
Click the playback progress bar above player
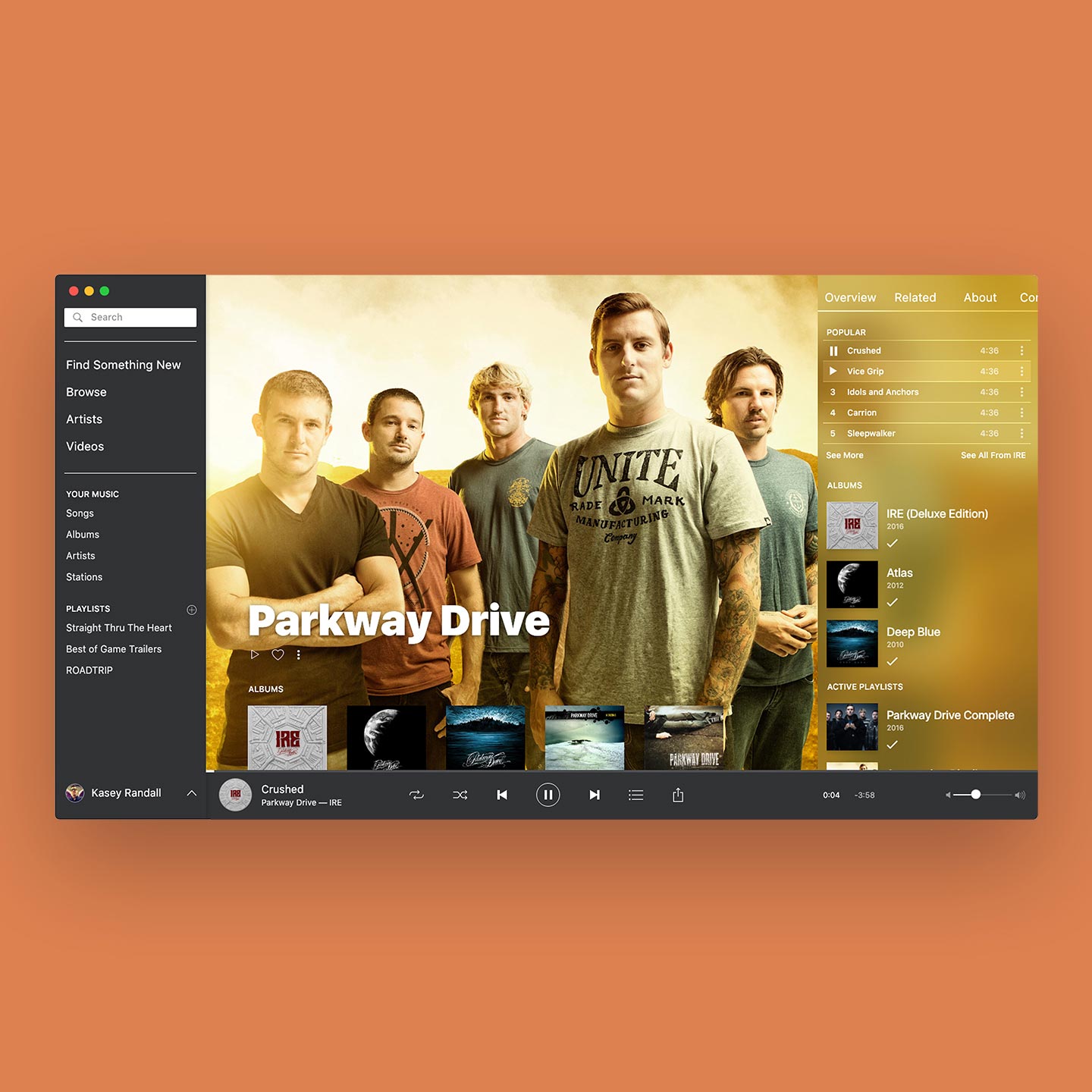tap(622, 771)
